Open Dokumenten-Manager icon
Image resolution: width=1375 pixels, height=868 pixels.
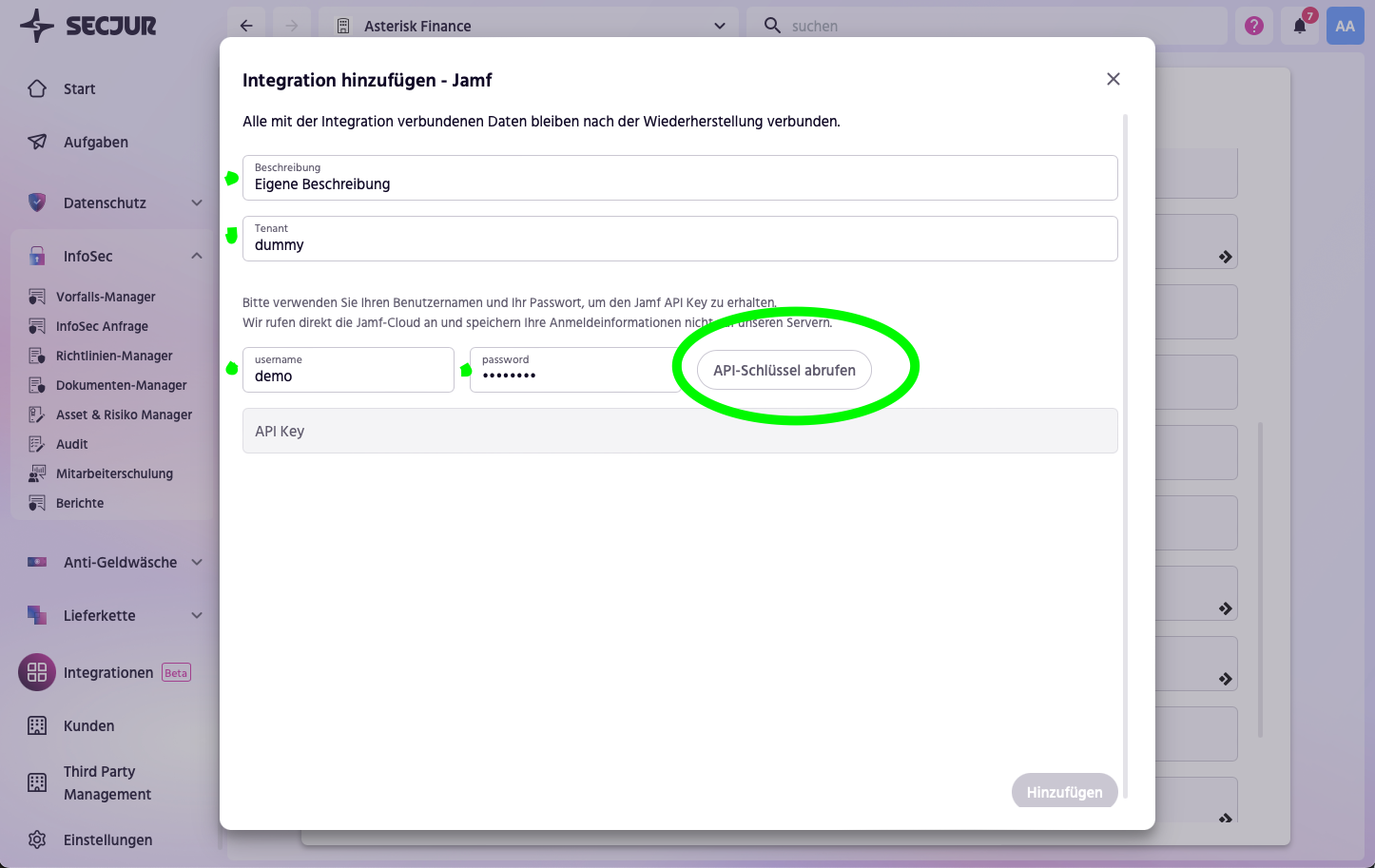(x=37, y=385)
